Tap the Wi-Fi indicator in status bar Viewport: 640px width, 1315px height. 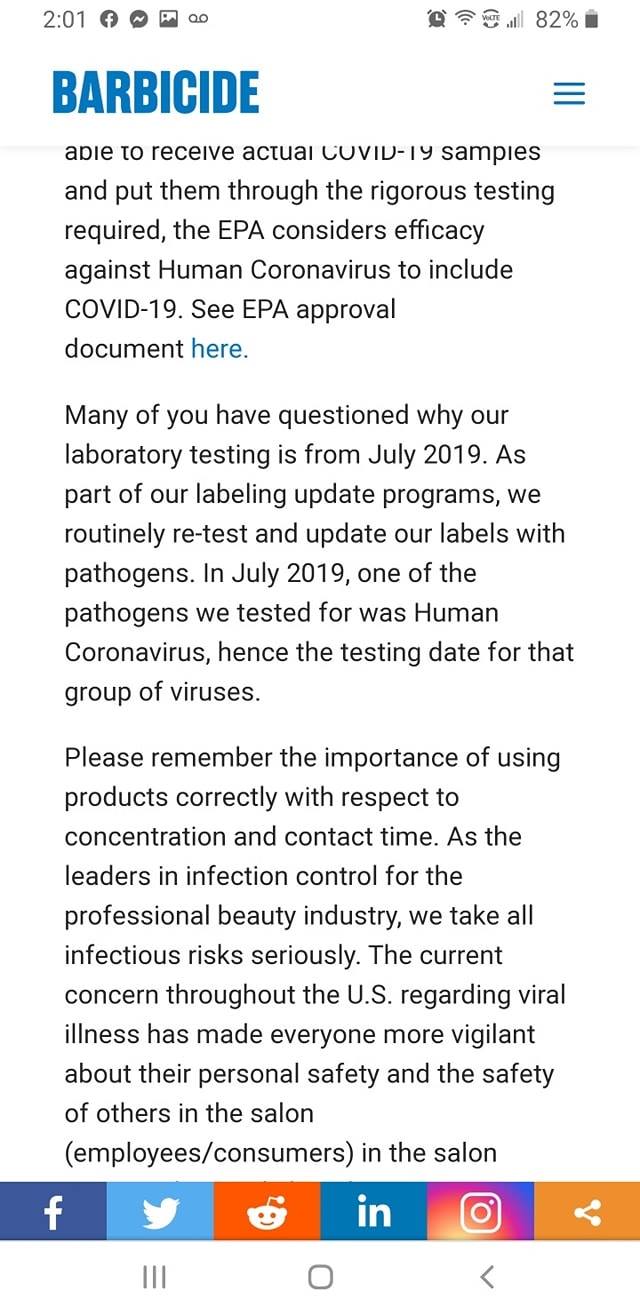pyautogui.click(x=463, y=20)
